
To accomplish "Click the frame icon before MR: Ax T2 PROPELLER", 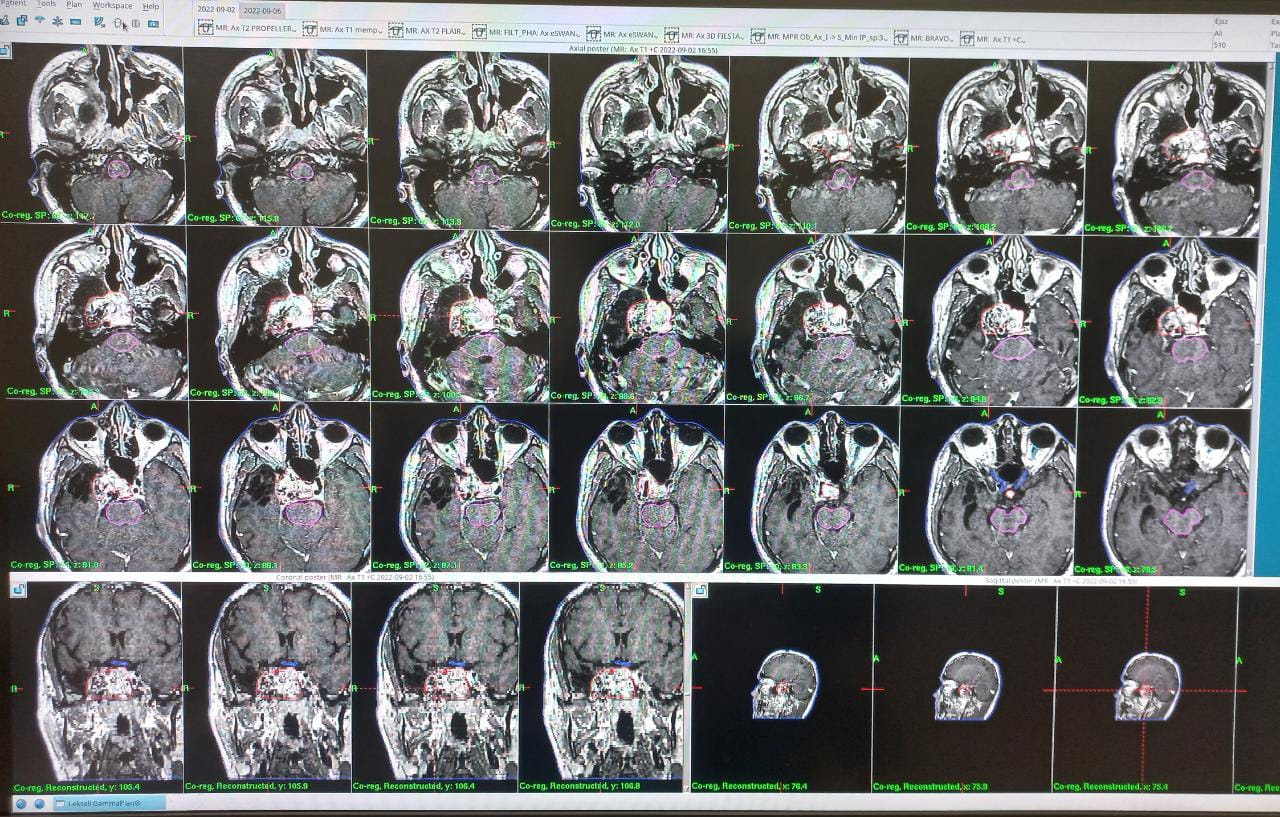I will coord(205,27).
